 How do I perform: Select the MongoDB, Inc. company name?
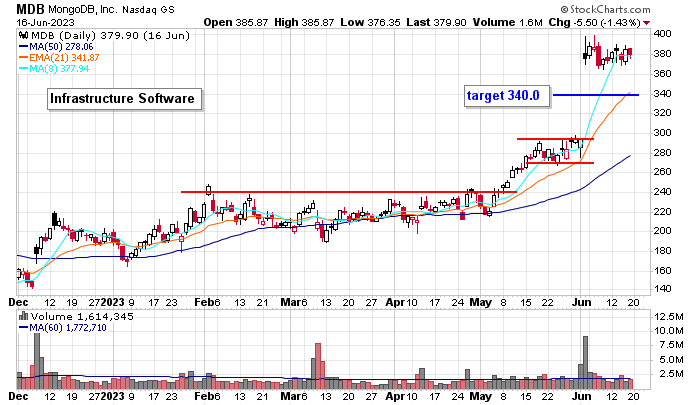point(83,9)
